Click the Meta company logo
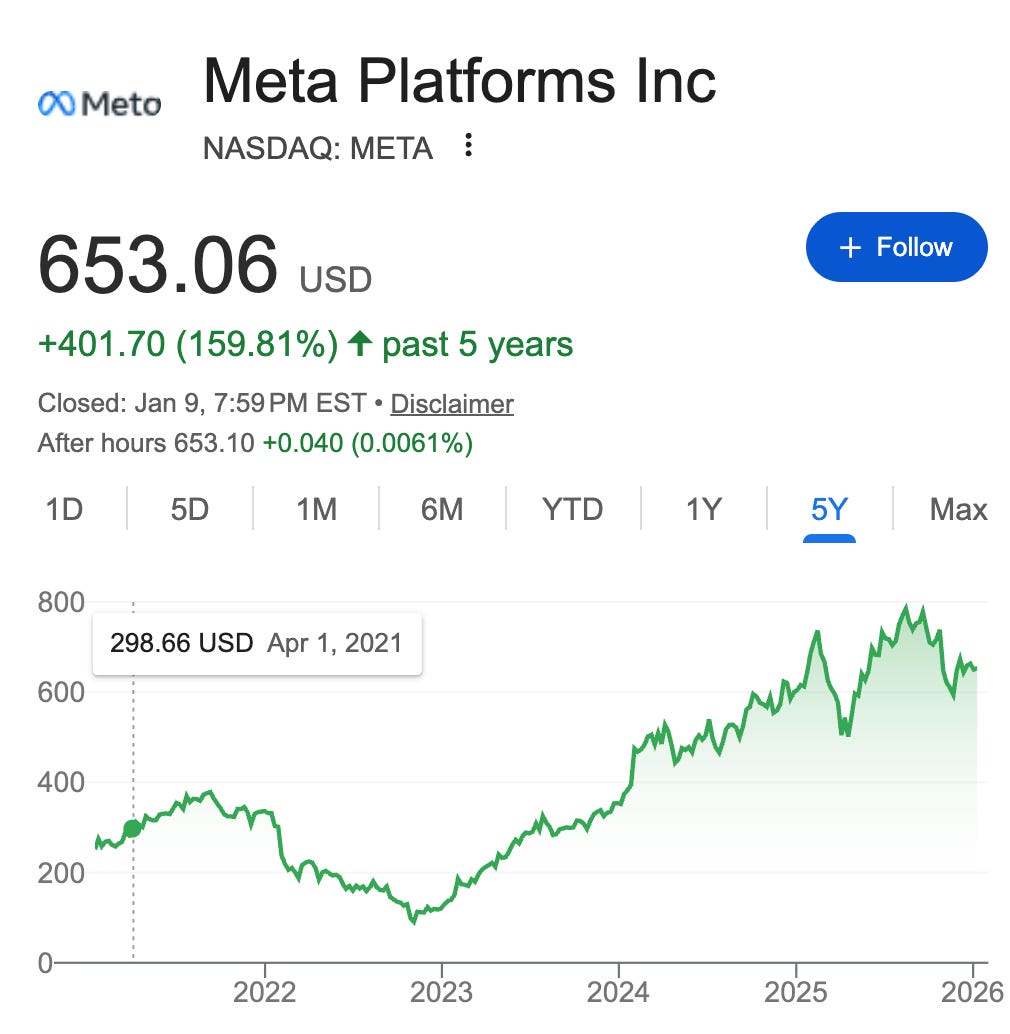This screenshot has height=1034, width=1010. click(x=100, y=104)
